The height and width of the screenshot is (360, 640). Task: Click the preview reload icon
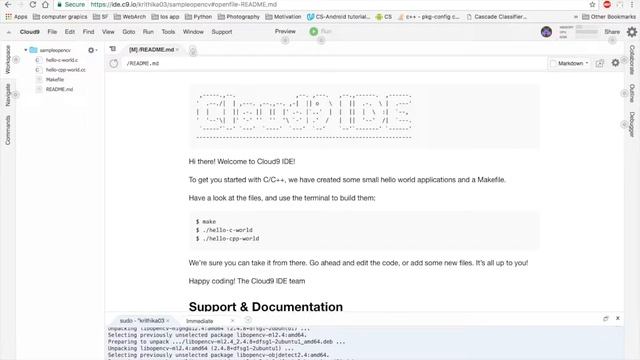coord(114,63)
